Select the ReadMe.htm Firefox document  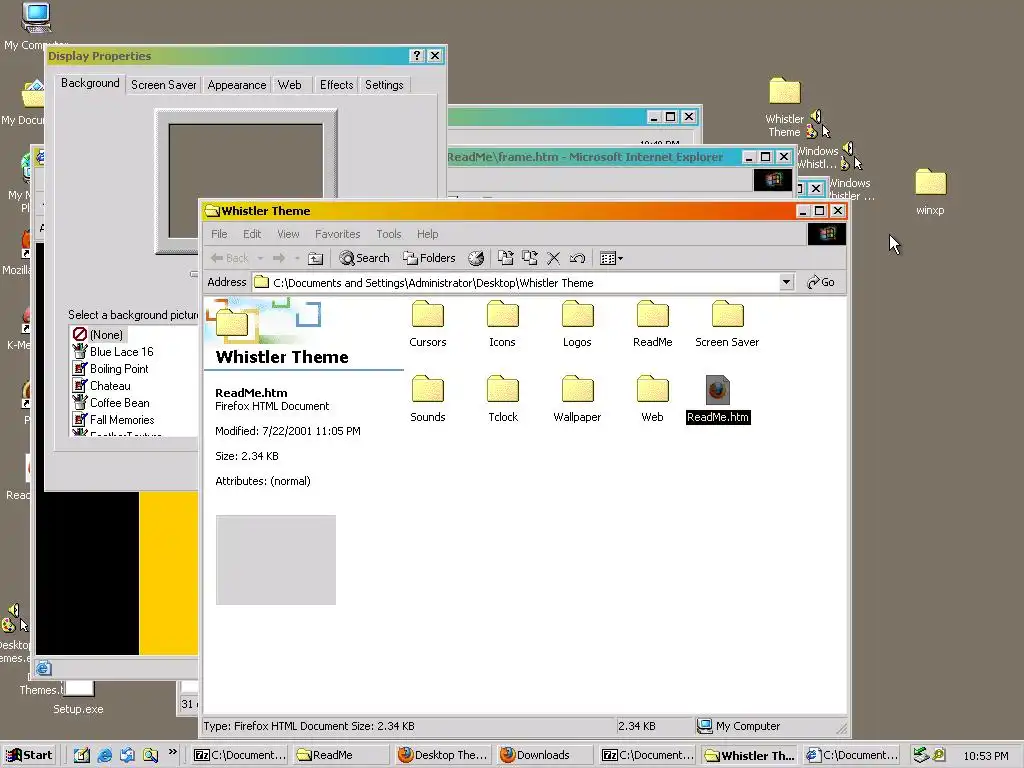pyautogui.click(x=718, y=399)
